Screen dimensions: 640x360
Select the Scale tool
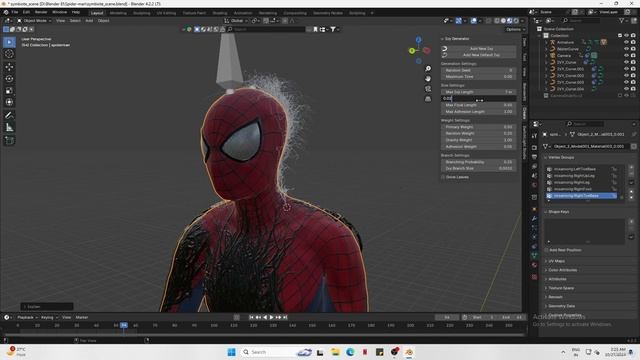9,91
